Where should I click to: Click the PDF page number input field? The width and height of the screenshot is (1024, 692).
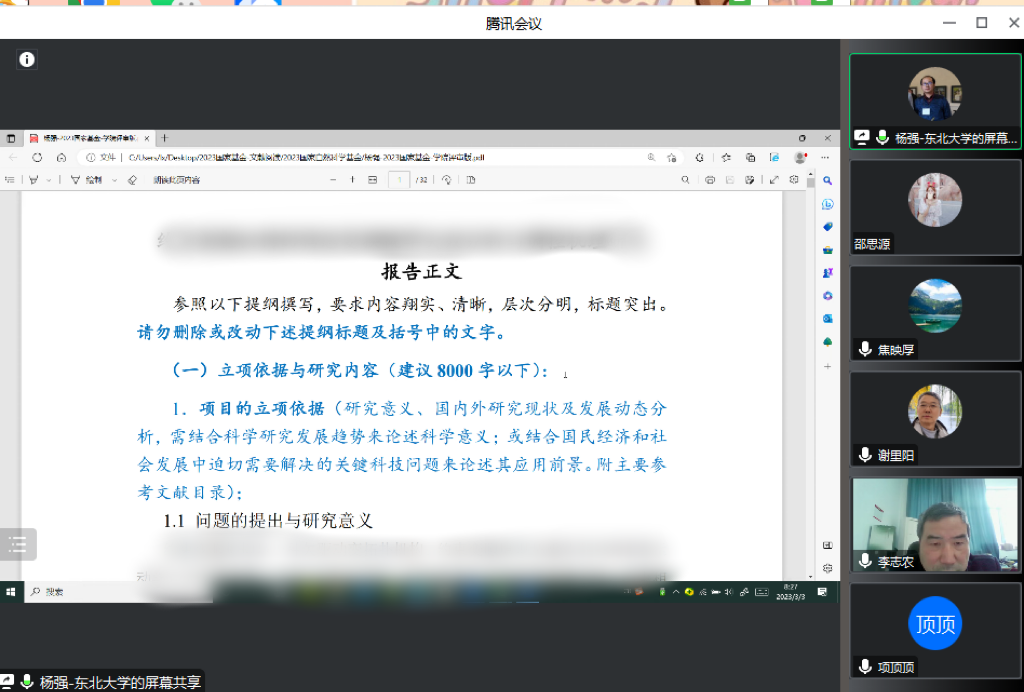click(x=398, y=180)
